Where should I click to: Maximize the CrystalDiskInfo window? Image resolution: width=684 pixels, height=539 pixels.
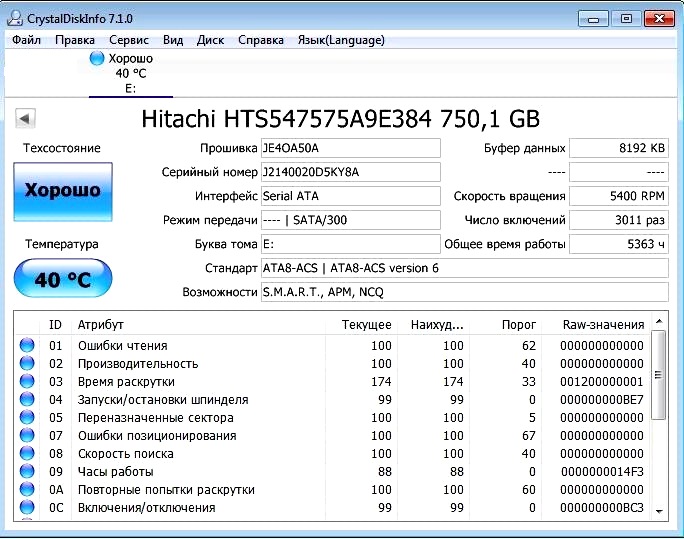click(x=626, y=19)
